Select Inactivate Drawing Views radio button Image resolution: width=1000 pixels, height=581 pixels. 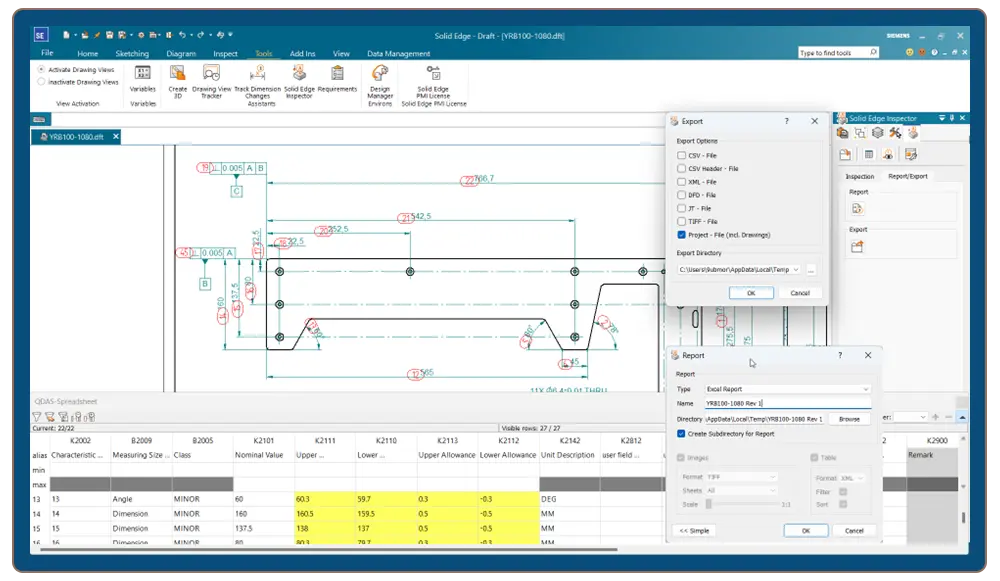click(x=41, y=82)
